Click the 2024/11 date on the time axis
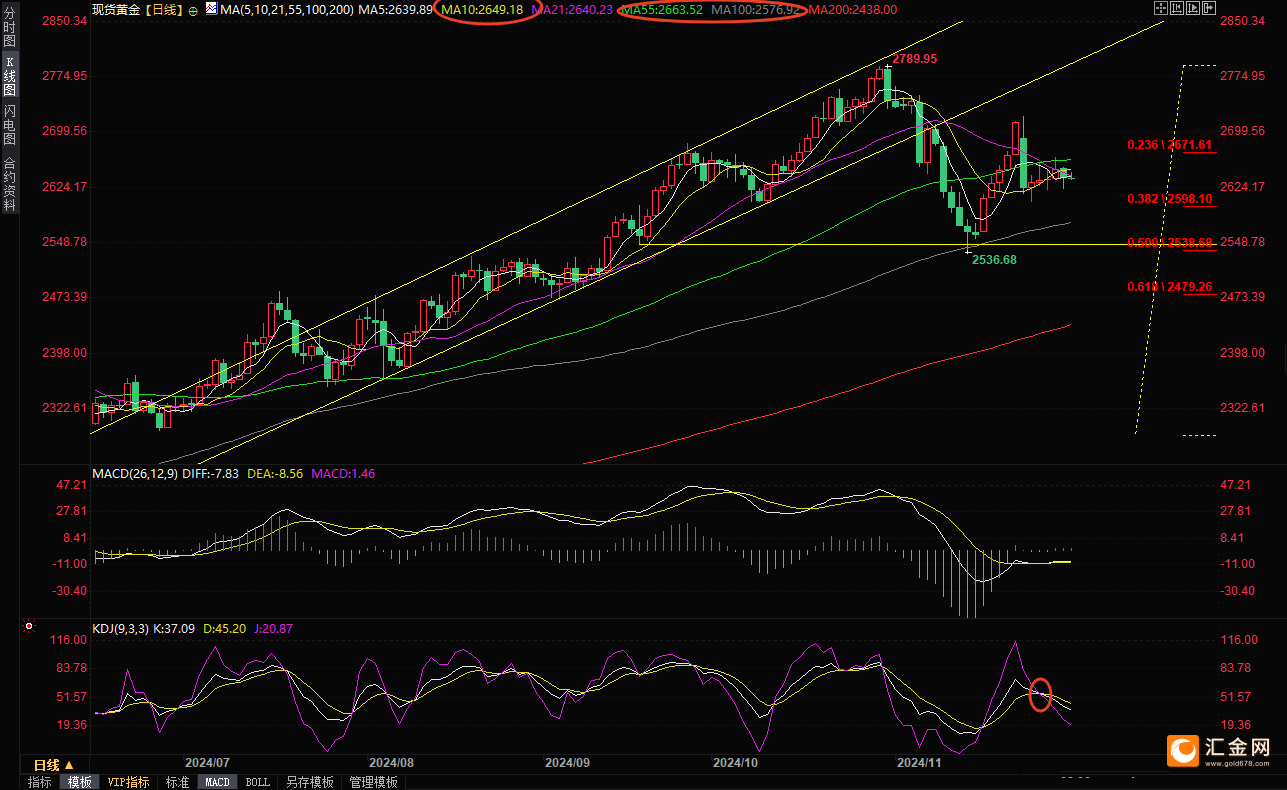The image size is (1287, 790). click(918, 762)
